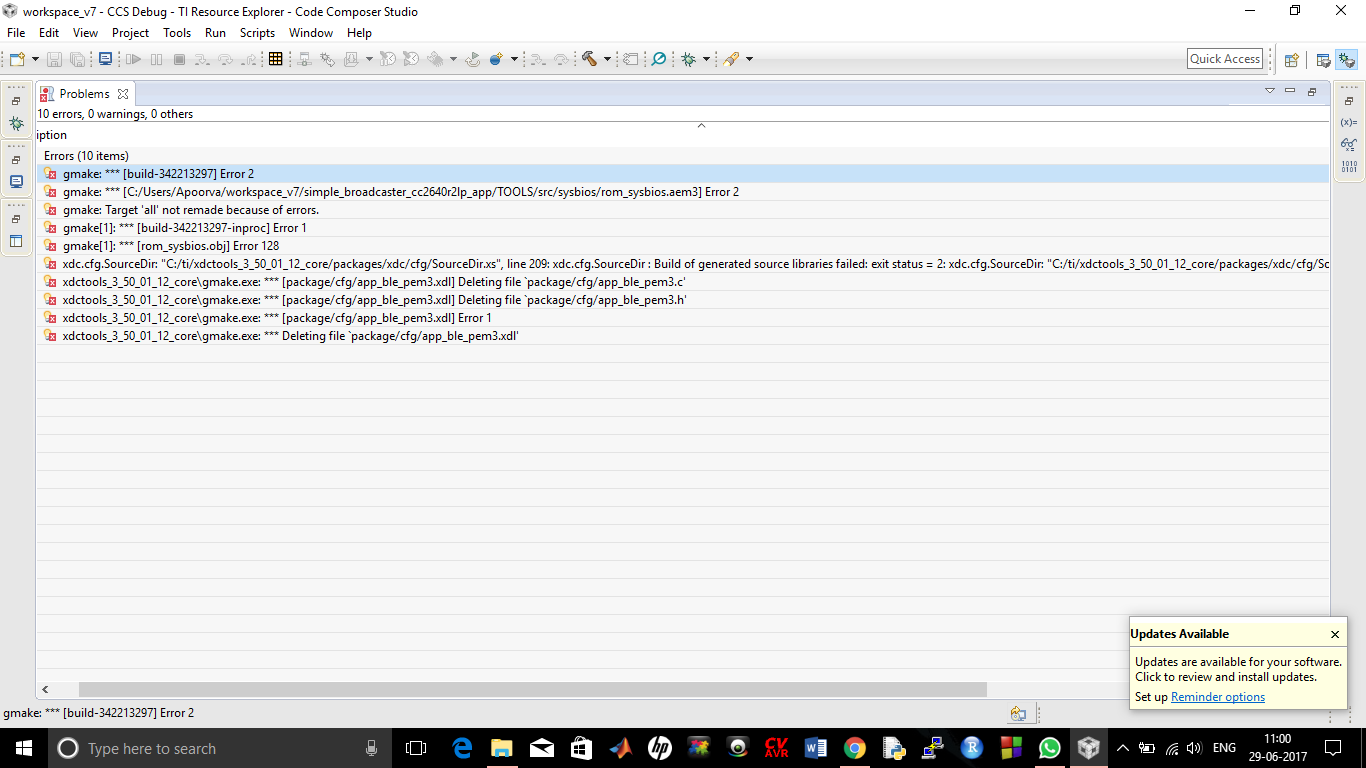Open Google Chrome from the taskbar
Image resolution: width=1366 pixels, height=768 pixels.
pyautogui.click(x=854, y=748)
